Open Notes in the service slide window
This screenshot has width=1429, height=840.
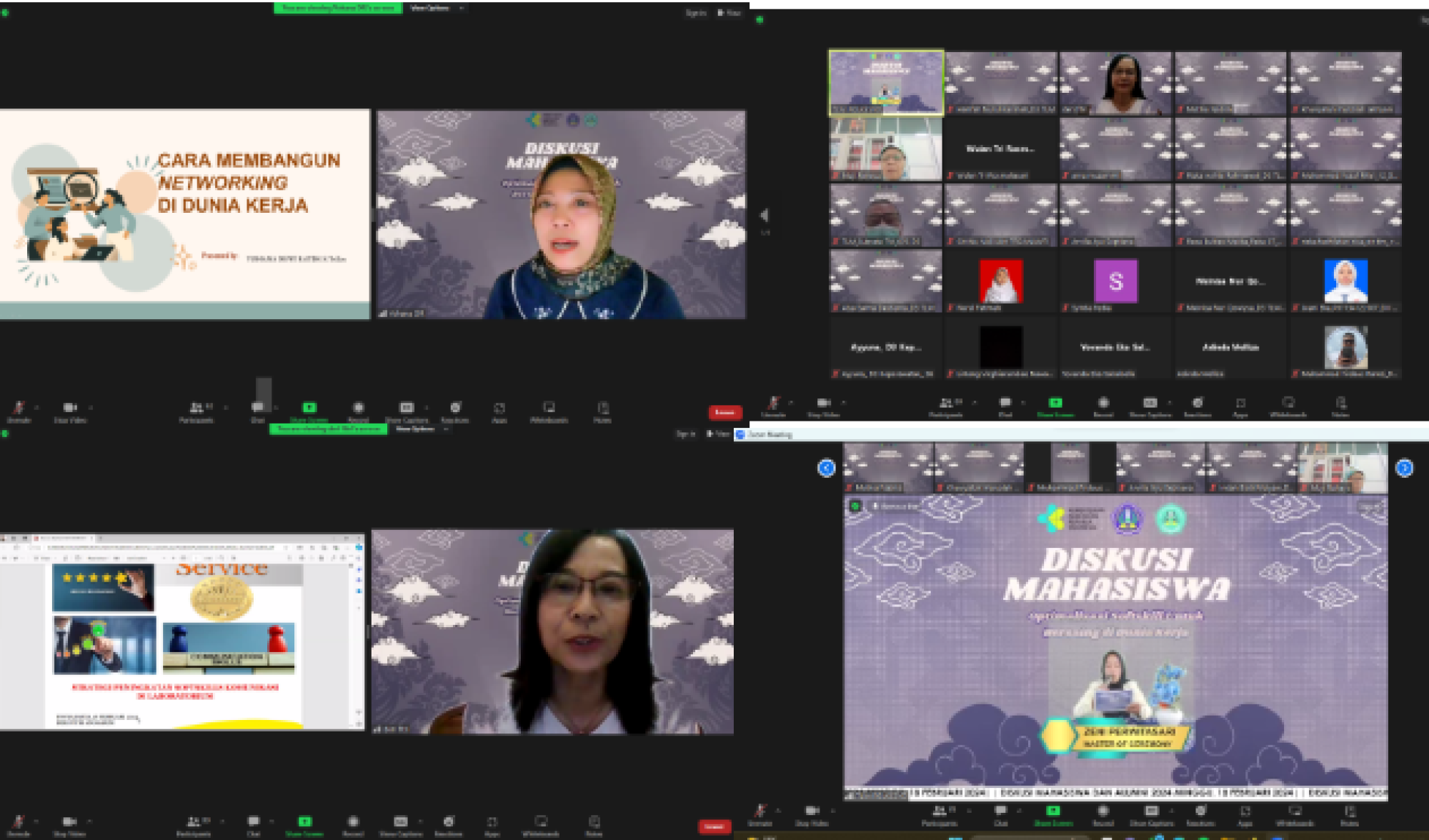click(x=594, y=822)
